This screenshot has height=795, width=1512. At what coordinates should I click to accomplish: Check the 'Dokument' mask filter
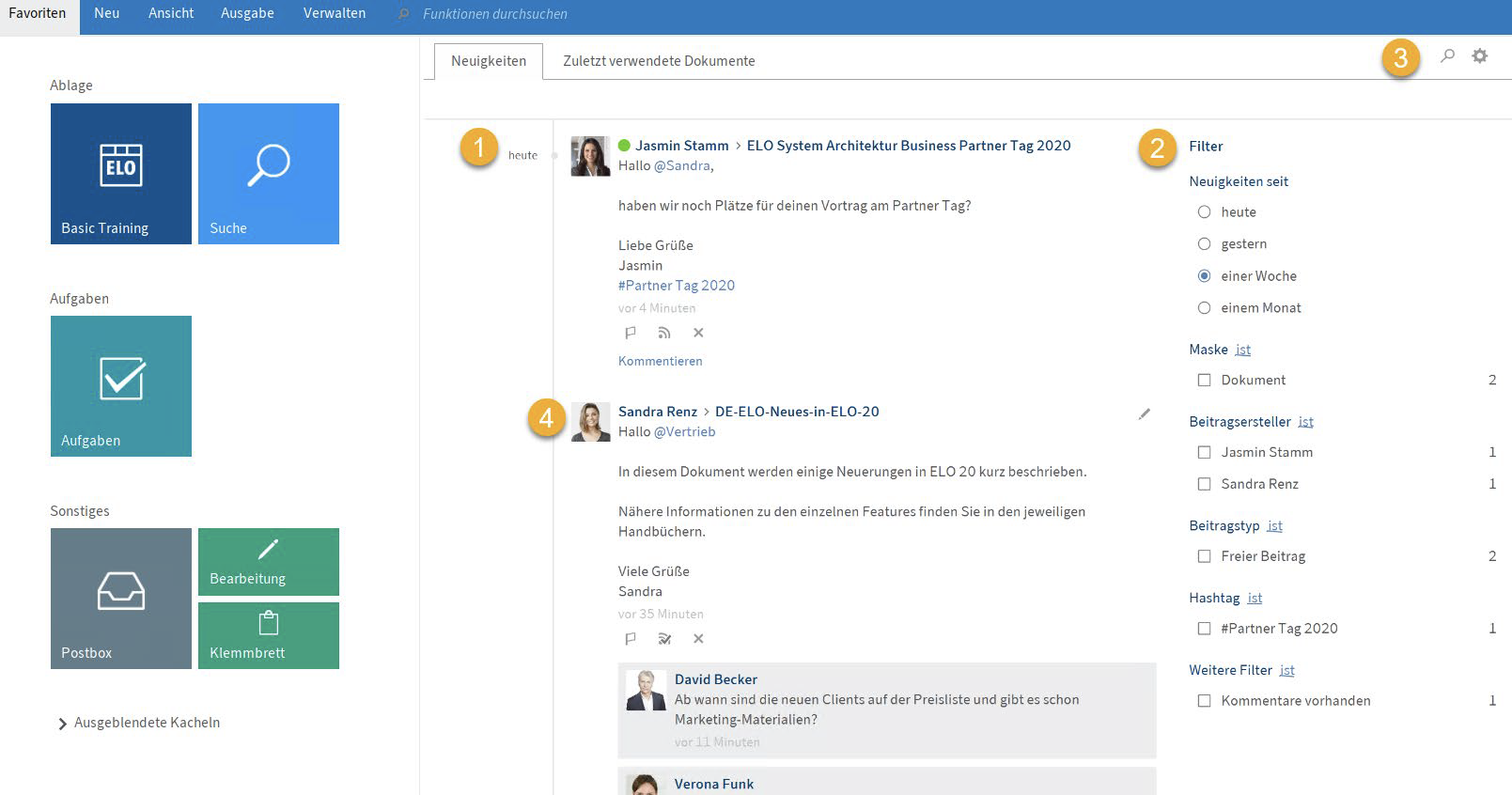point(1204,381)
